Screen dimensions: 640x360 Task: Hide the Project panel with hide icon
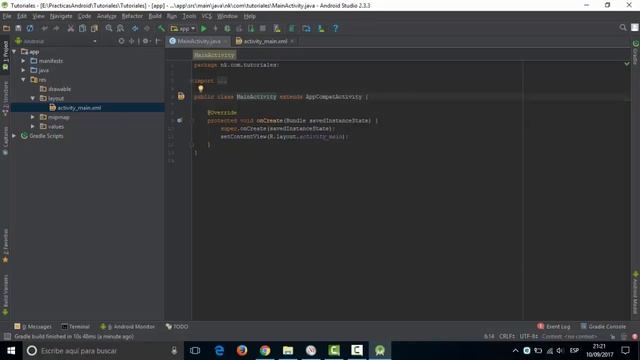coord(158,41)
